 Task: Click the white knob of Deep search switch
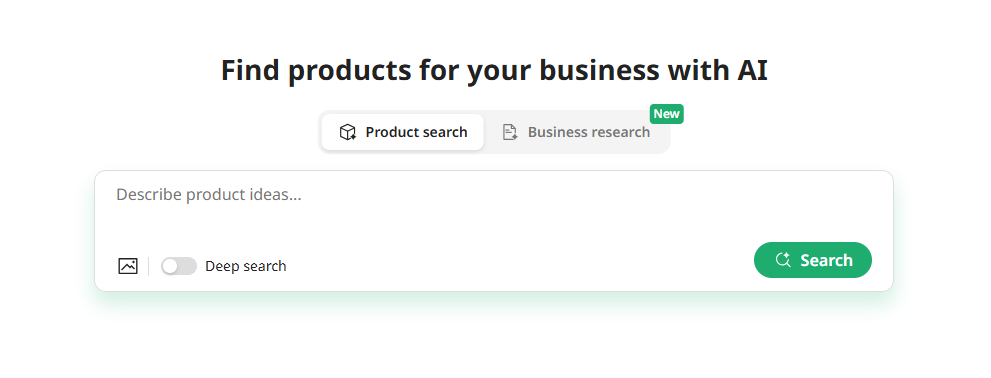click(170, 266)
